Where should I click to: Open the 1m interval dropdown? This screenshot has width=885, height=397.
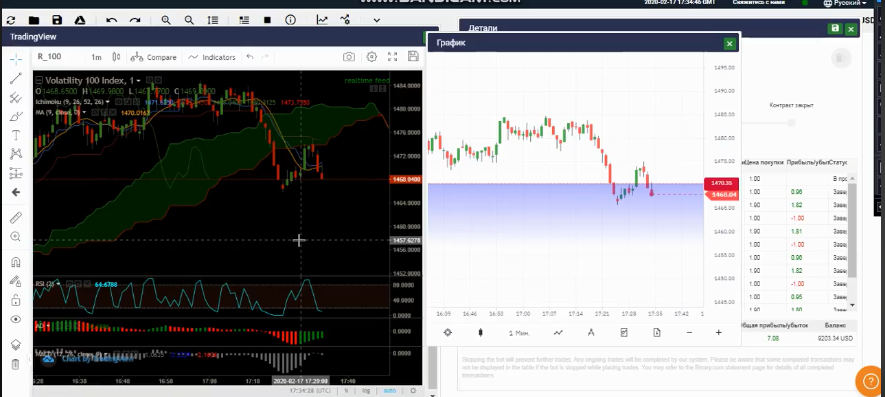(x=97, y=57)
